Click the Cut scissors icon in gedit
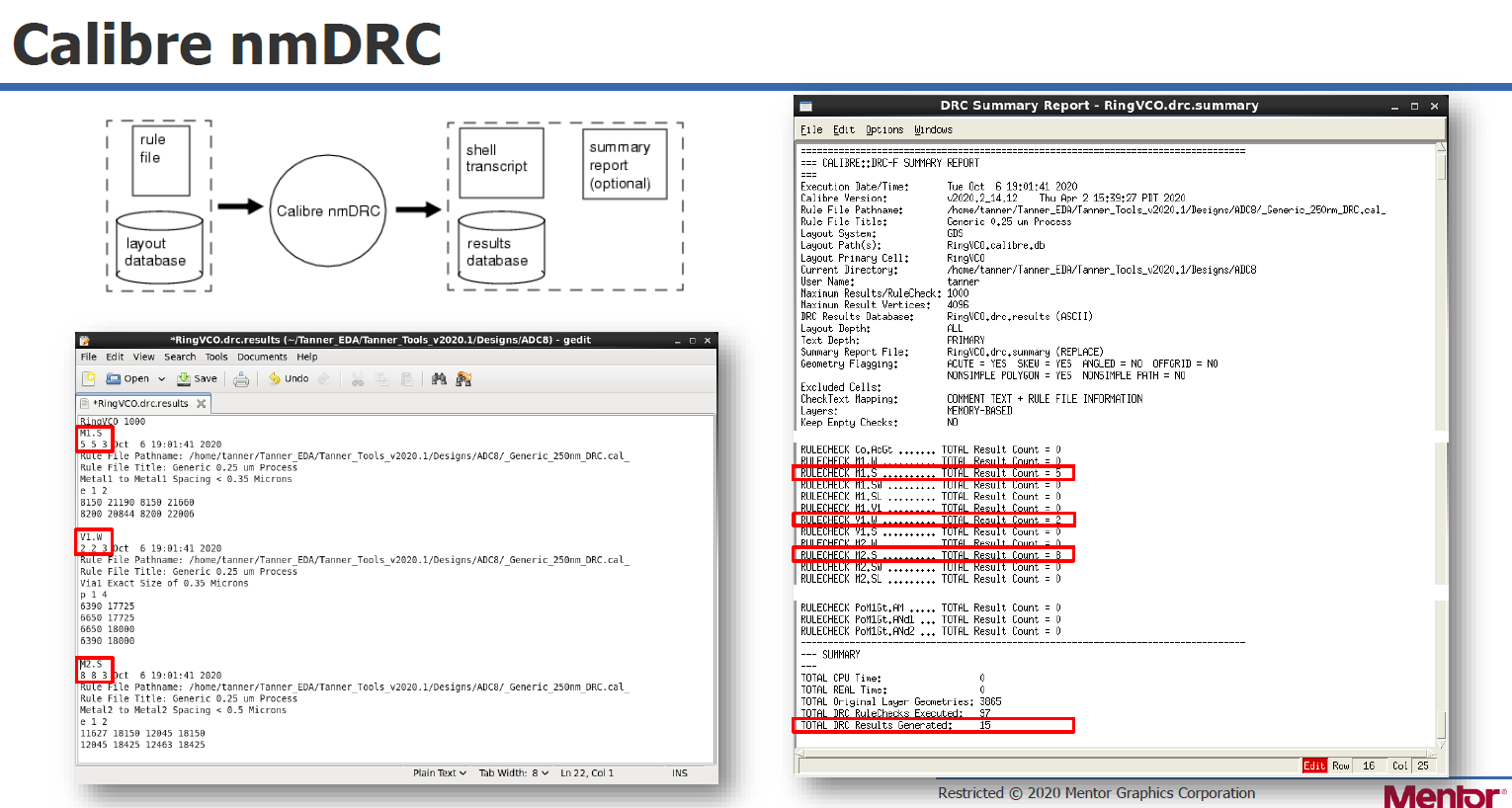The height and width of the screenshot is (808, 1512). pyautogui.click(x=357, y=378)
